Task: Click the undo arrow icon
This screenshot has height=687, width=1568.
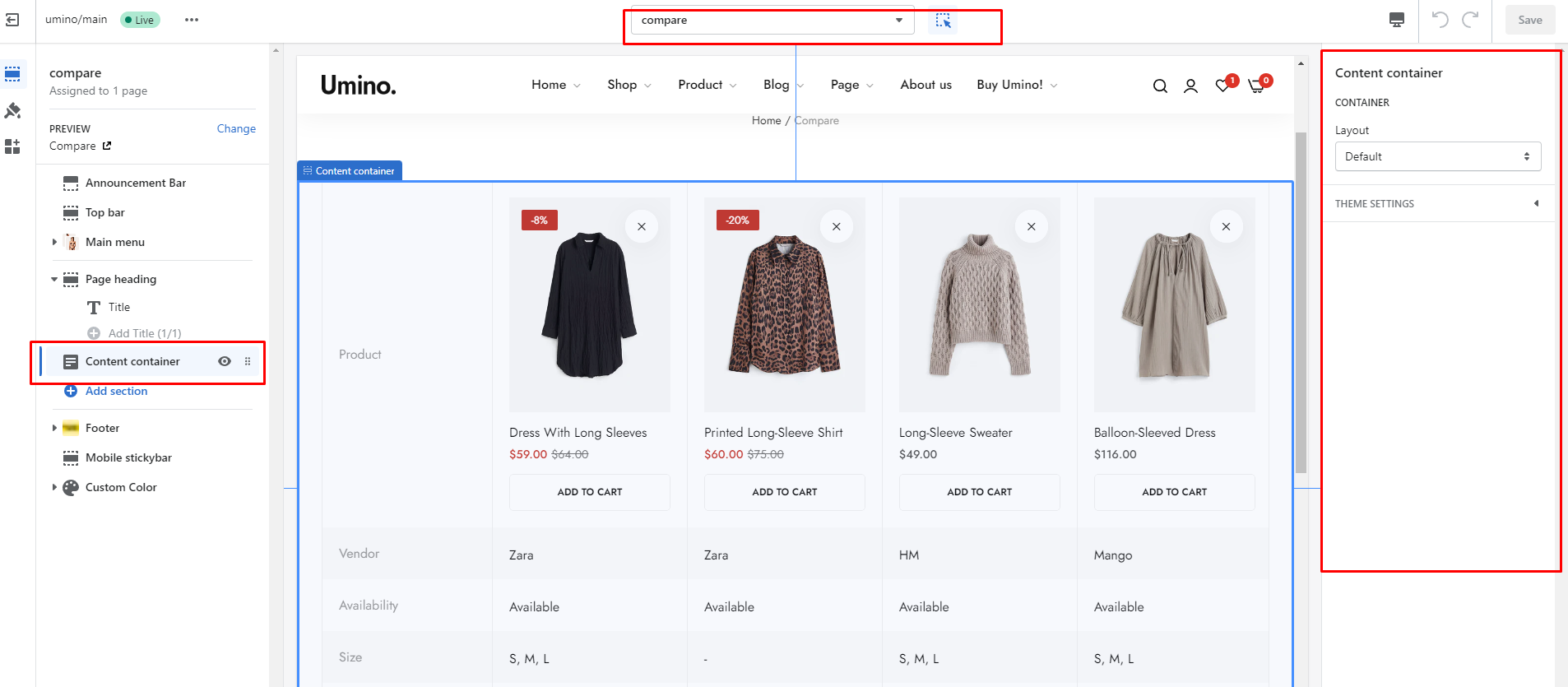Action: pyautogui.click(x=1440, y=20)
